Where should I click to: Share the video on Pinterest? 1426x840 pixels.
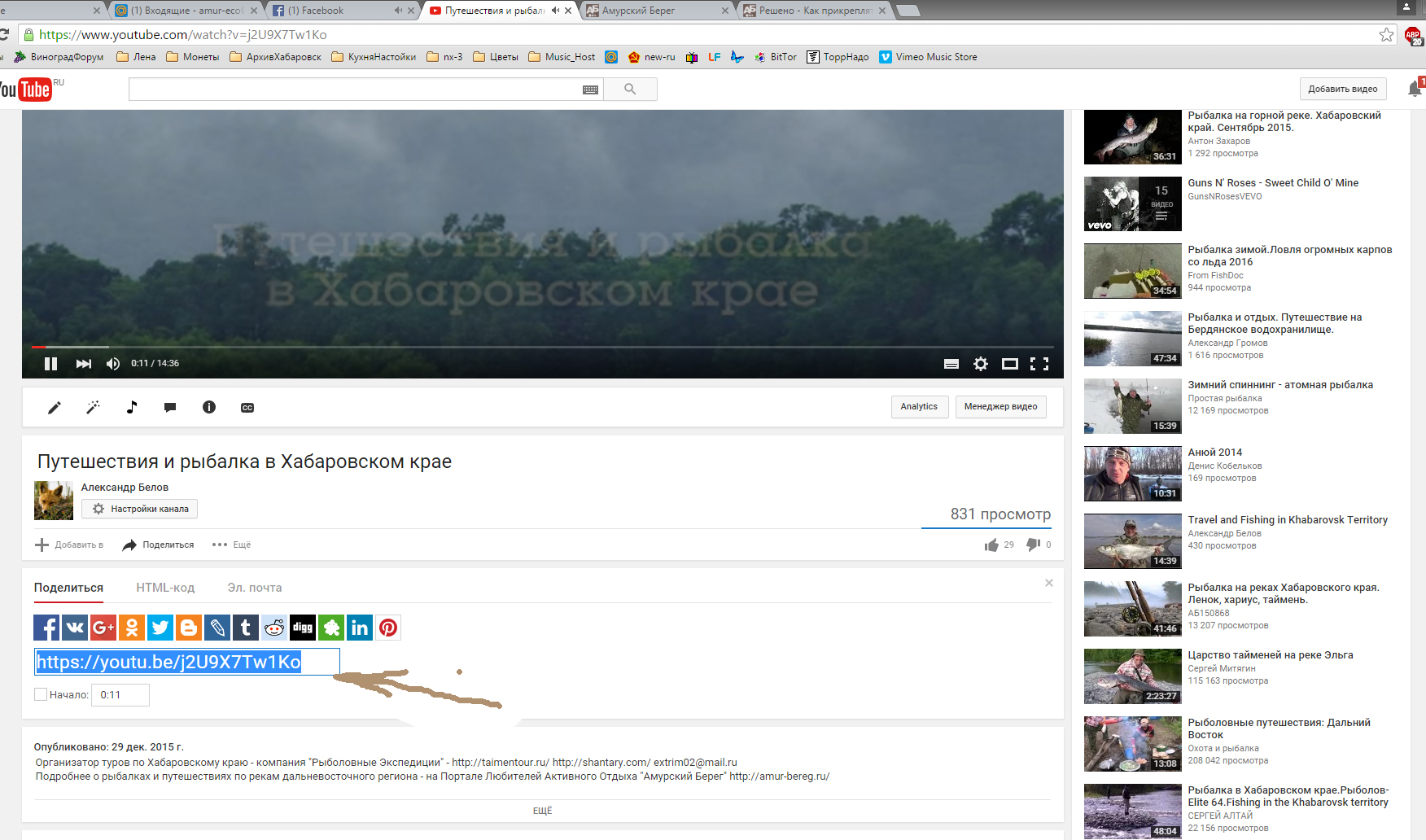tap(388, 628)
